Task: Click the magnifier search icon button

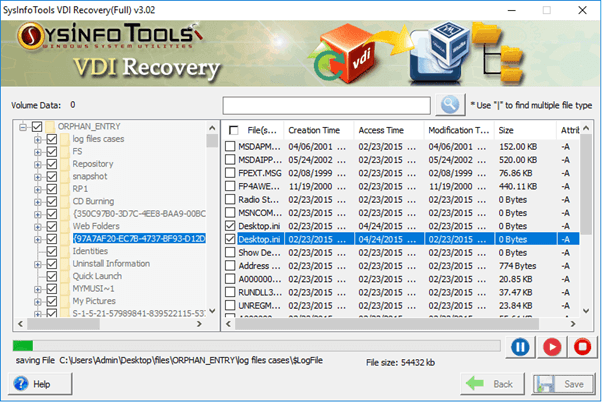Action: [x=450, y=104]
